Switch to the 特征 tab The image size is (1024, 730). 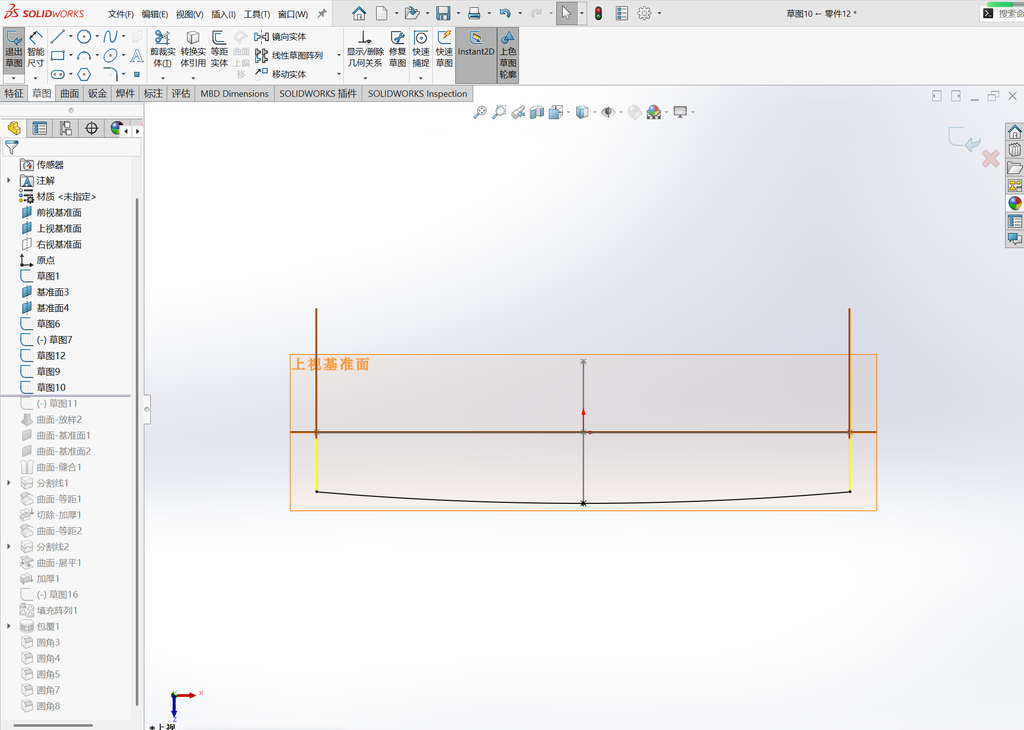(x=14, y=93)
